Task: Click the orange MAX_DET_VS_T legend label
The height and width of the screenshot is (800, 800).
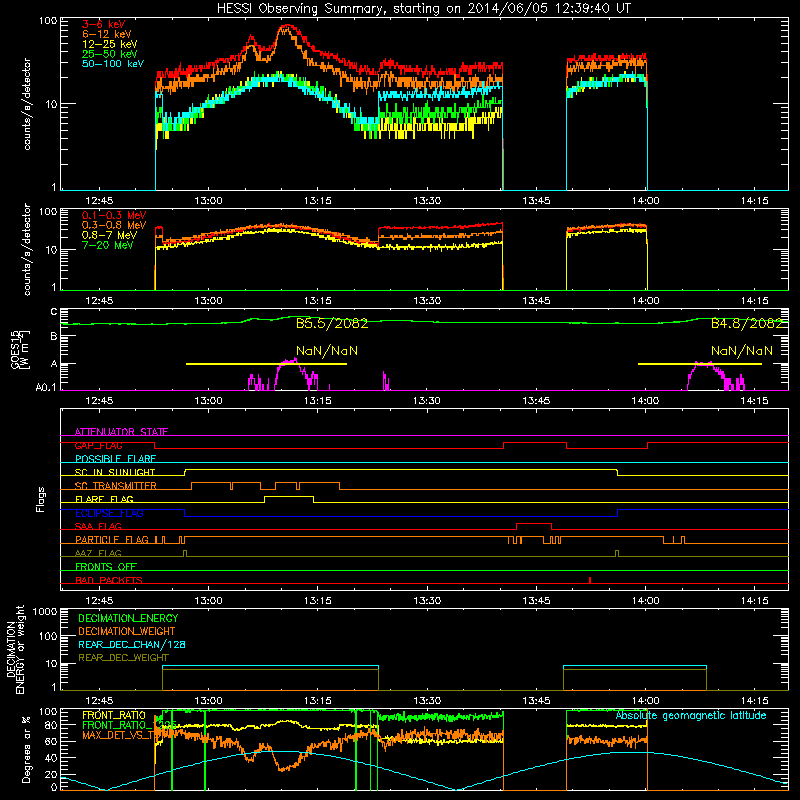Action: tap(118, 735)
